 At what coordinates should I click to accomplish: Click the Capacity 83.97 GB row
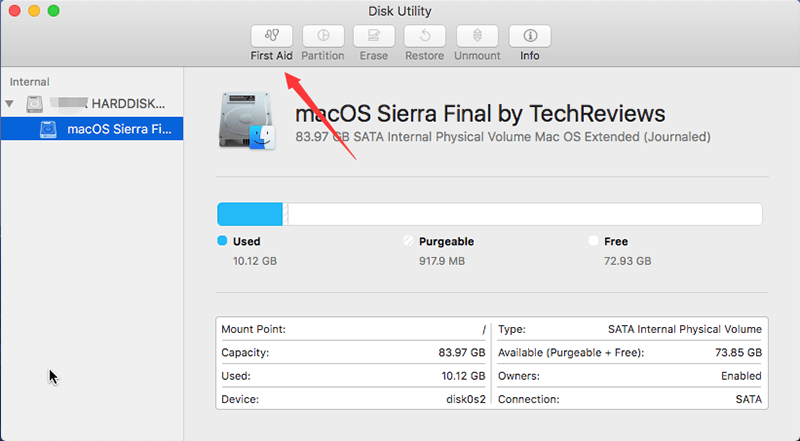(353, 352)
